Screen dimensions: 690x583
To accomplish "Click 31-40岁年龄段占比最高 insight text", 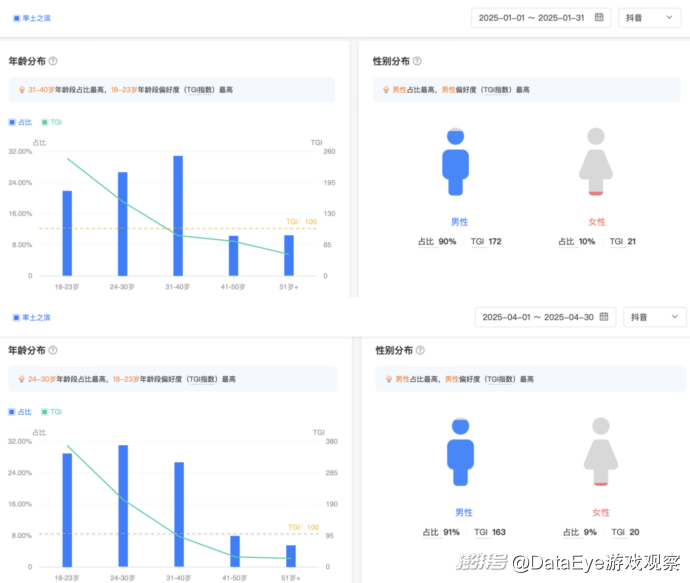I will pos(66,90).
